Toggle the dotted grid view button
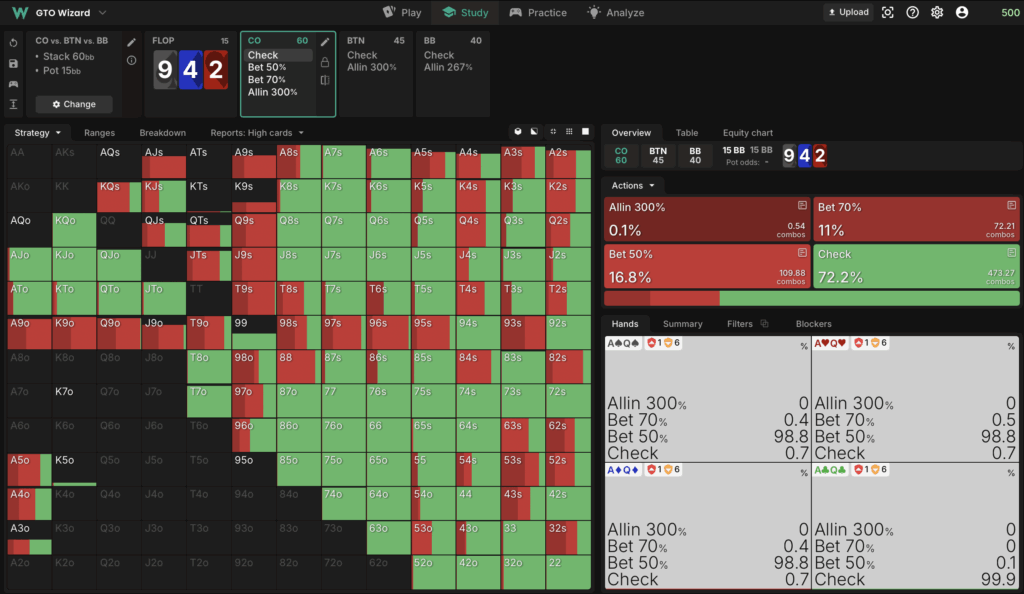The width and height of the screenshot is (1024, 594). click(569, 132)
